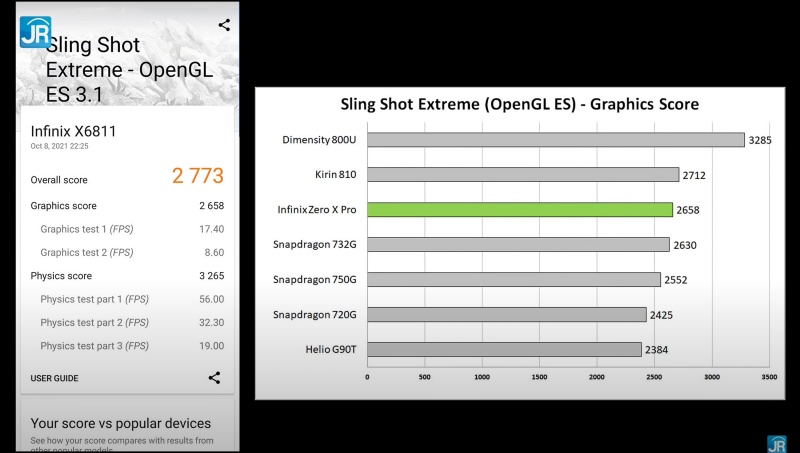This screenshot has width=800, height=453.
Task: Click the JR watermark at bottom-right
Action: click(776, 443)
